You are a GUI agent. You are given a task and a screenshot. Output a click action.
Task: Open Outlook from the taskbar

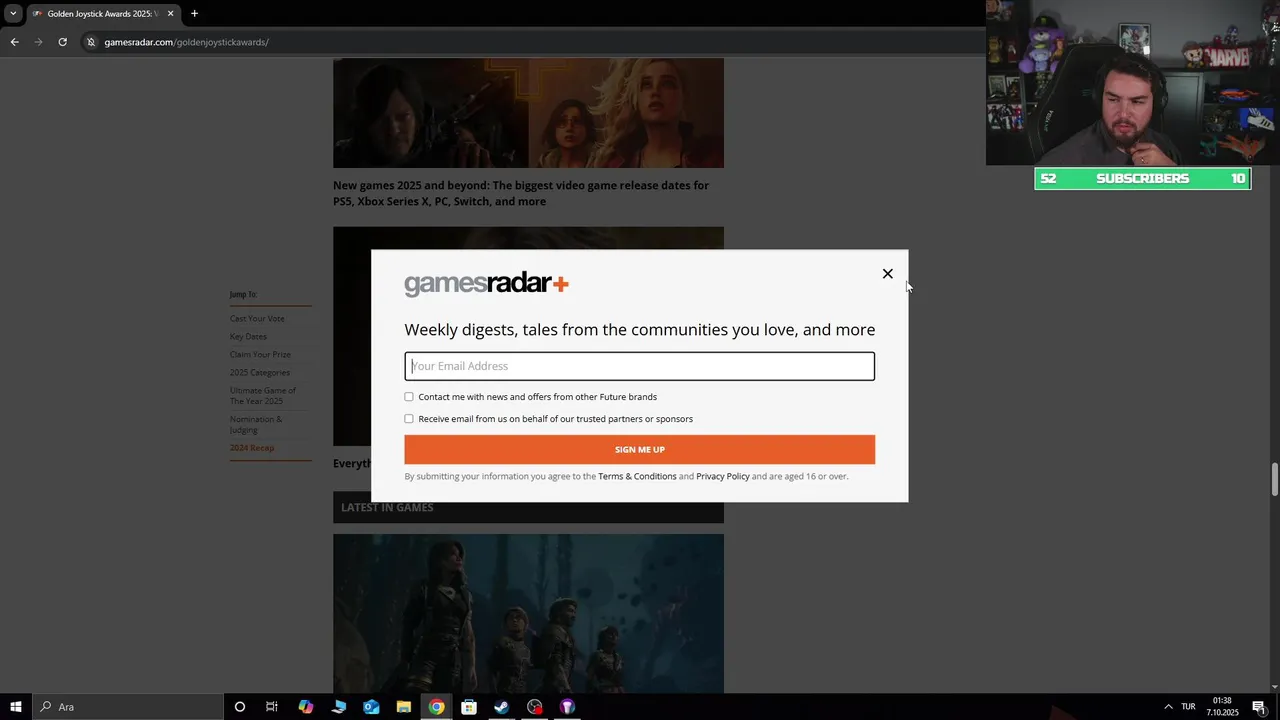[371, 707]
